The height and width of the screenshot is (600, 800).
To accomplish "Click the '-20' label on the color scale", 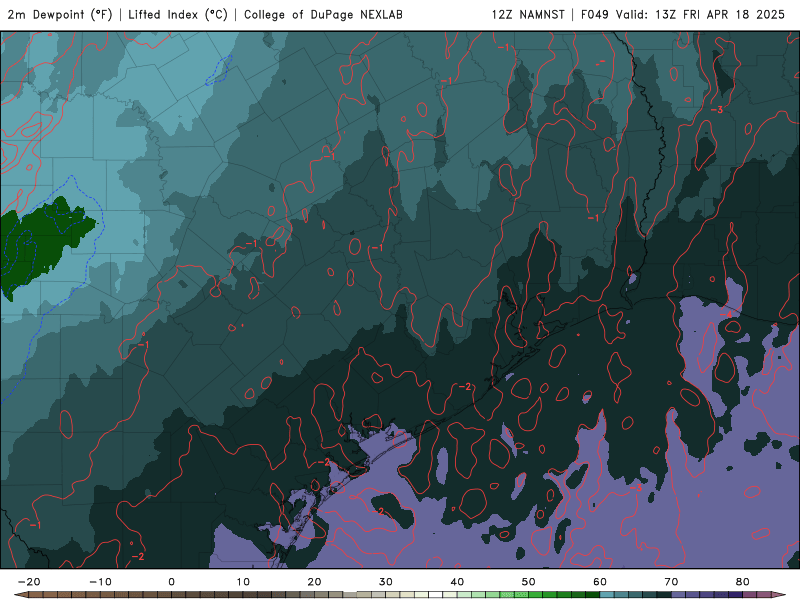I will click(29, 582).
